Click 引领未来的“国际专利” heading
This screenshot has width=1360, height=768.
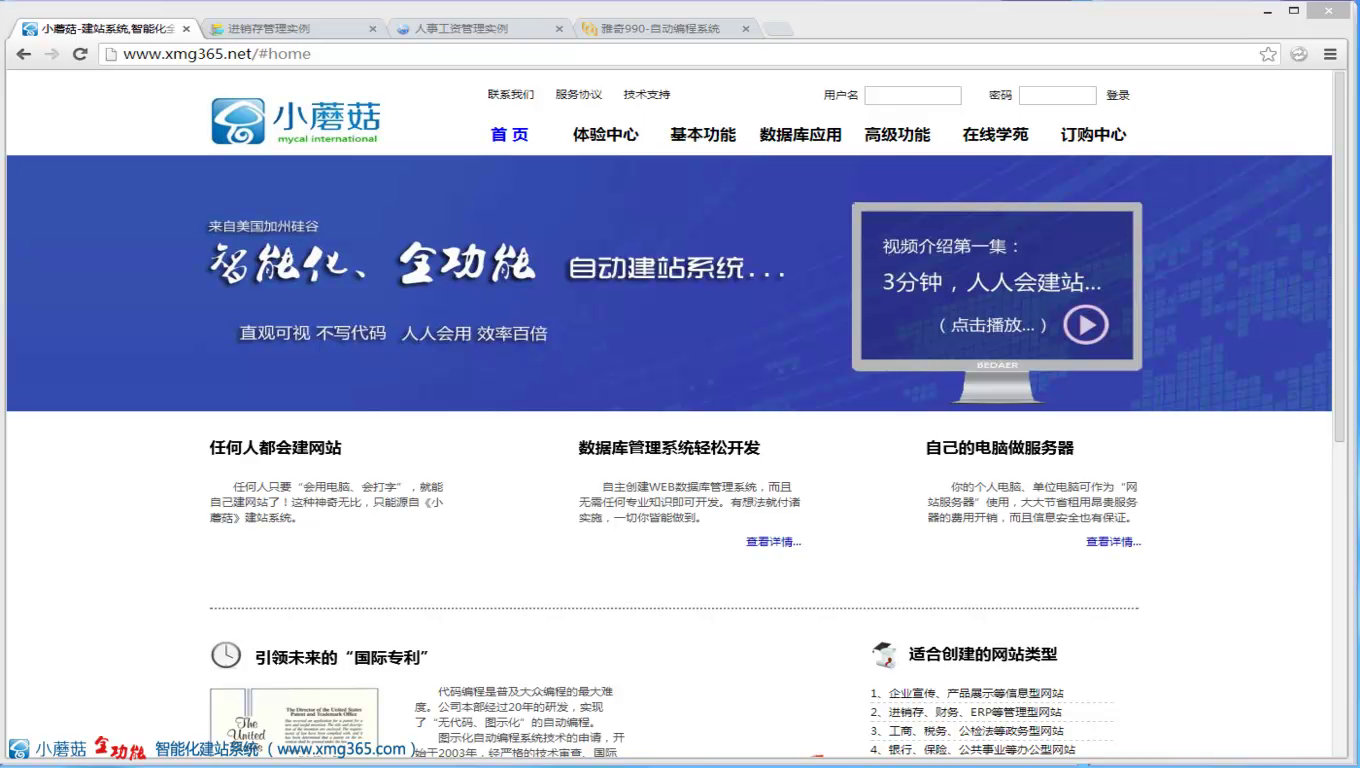tap(342, 657)
